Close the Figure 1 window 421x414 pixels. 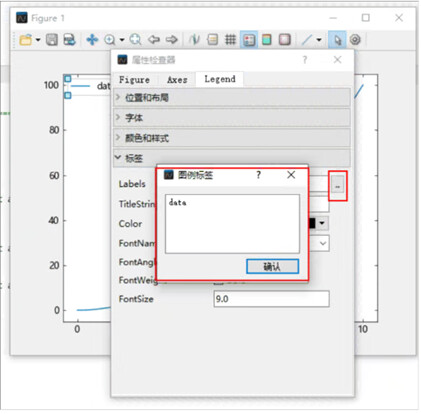coord(399,18)
